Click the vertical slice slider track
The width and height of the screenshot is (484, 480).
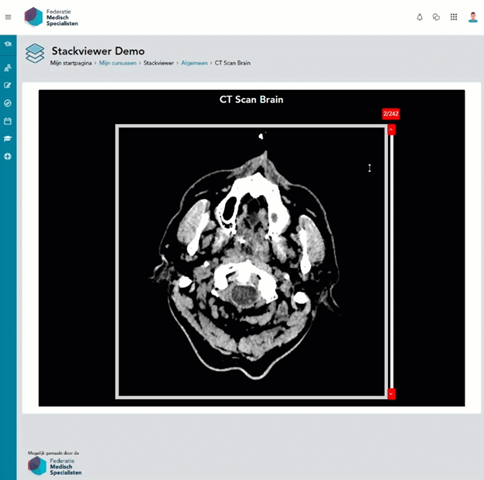pyautogui.click(x=392, y=262)
